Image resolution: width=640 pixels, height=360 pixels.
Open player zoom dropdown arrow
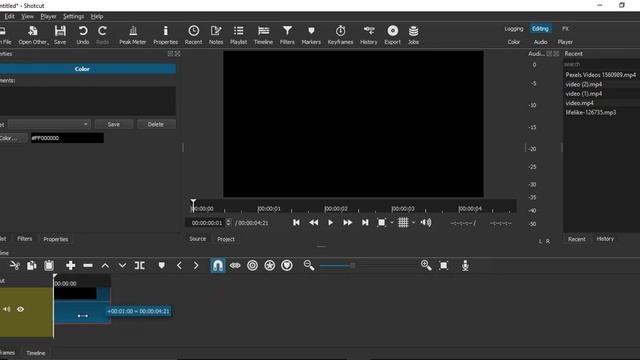tap(392, 223)
